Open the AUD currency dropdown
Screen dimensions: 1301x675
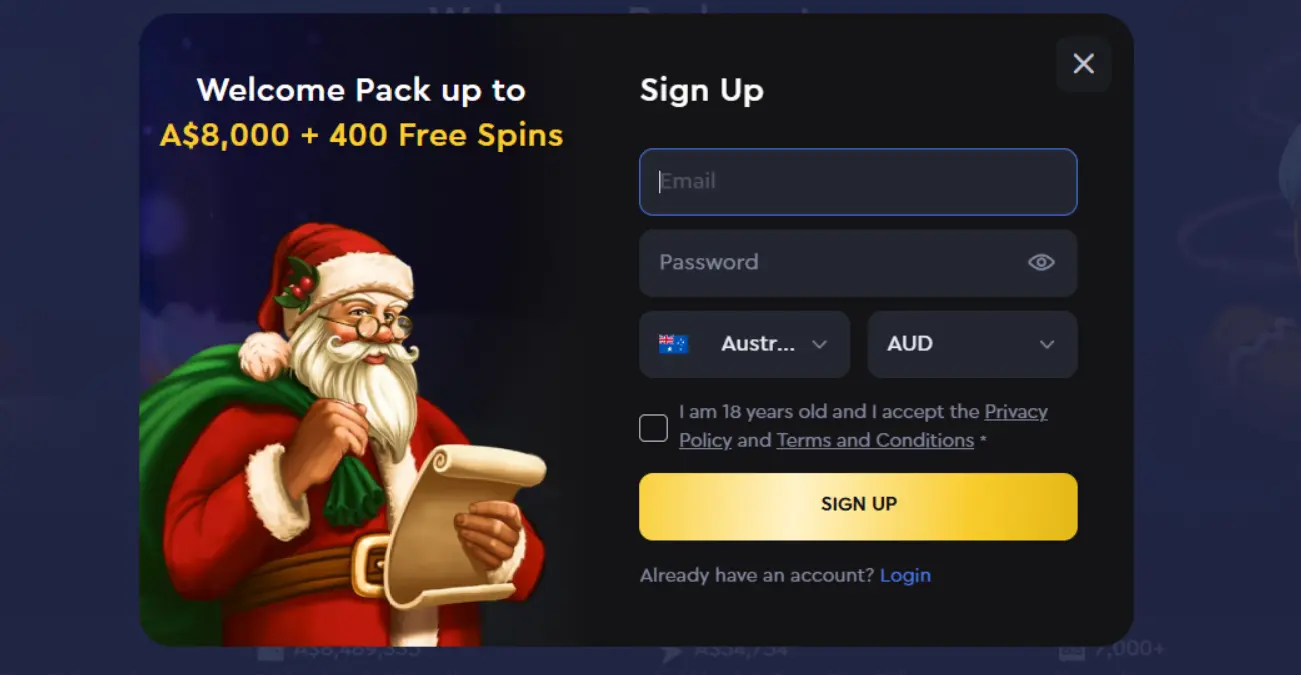[972, 344]
